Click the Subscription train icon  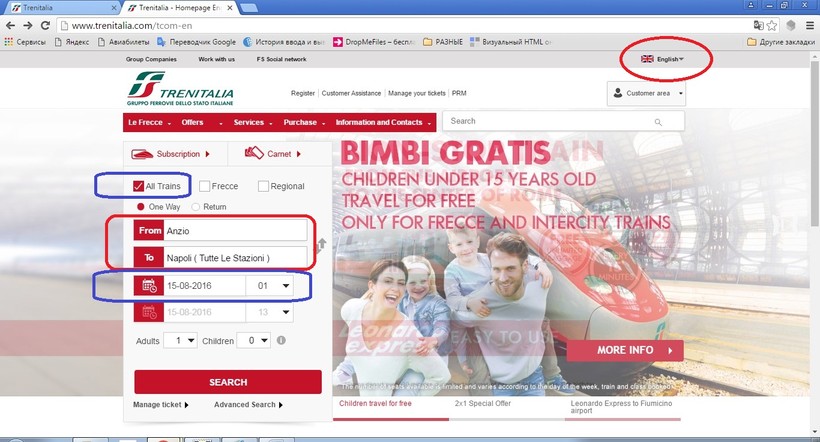click(x=142, y=154)
